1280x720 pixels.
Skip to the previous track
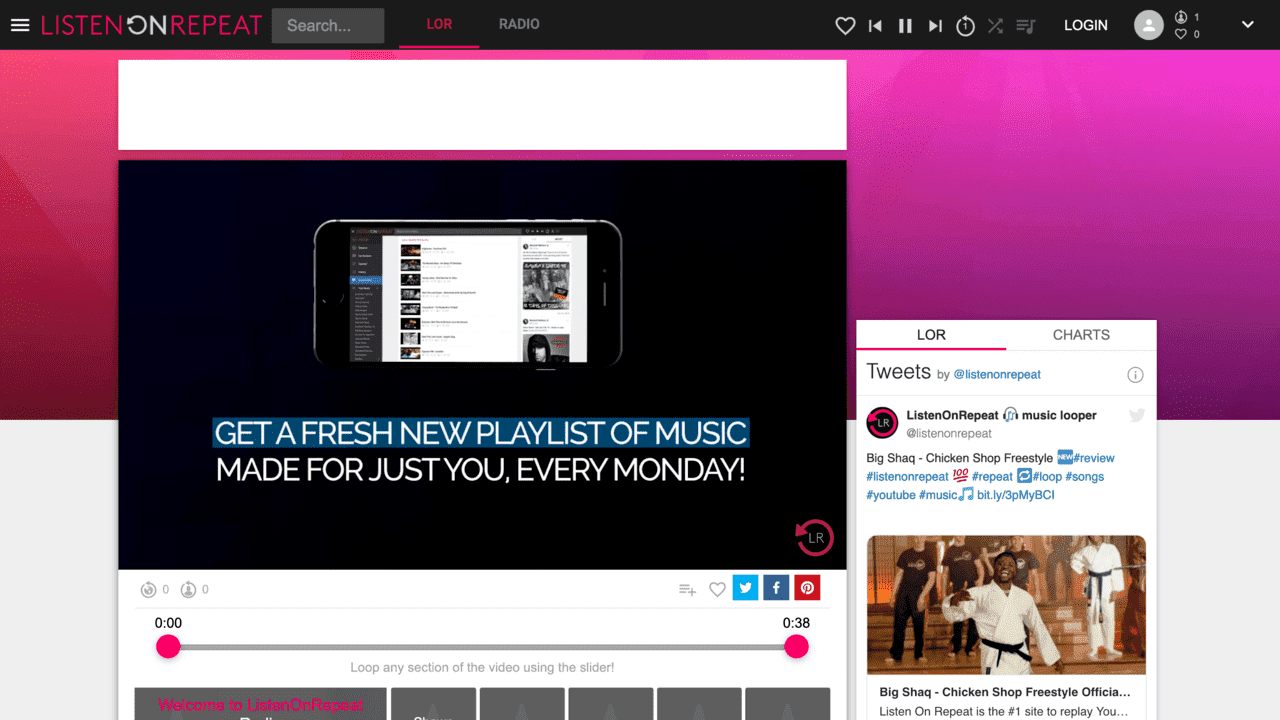(x=875, y=26)
